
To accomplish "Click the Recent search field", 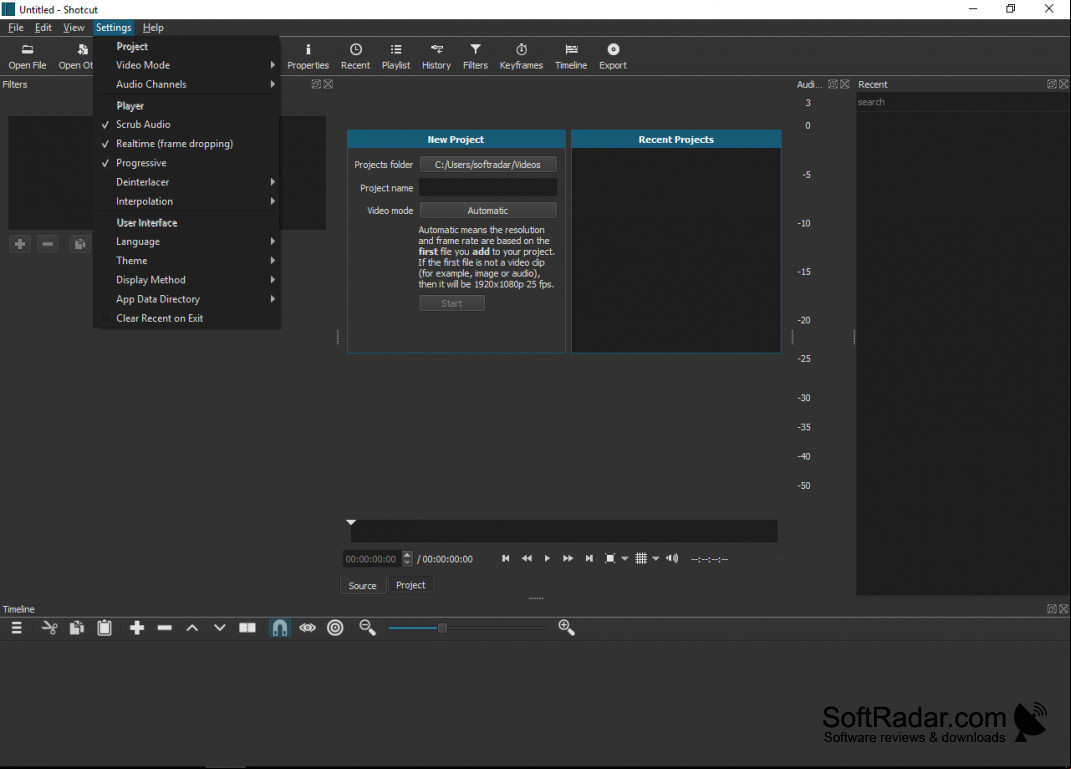I will (x=962, y=102).
